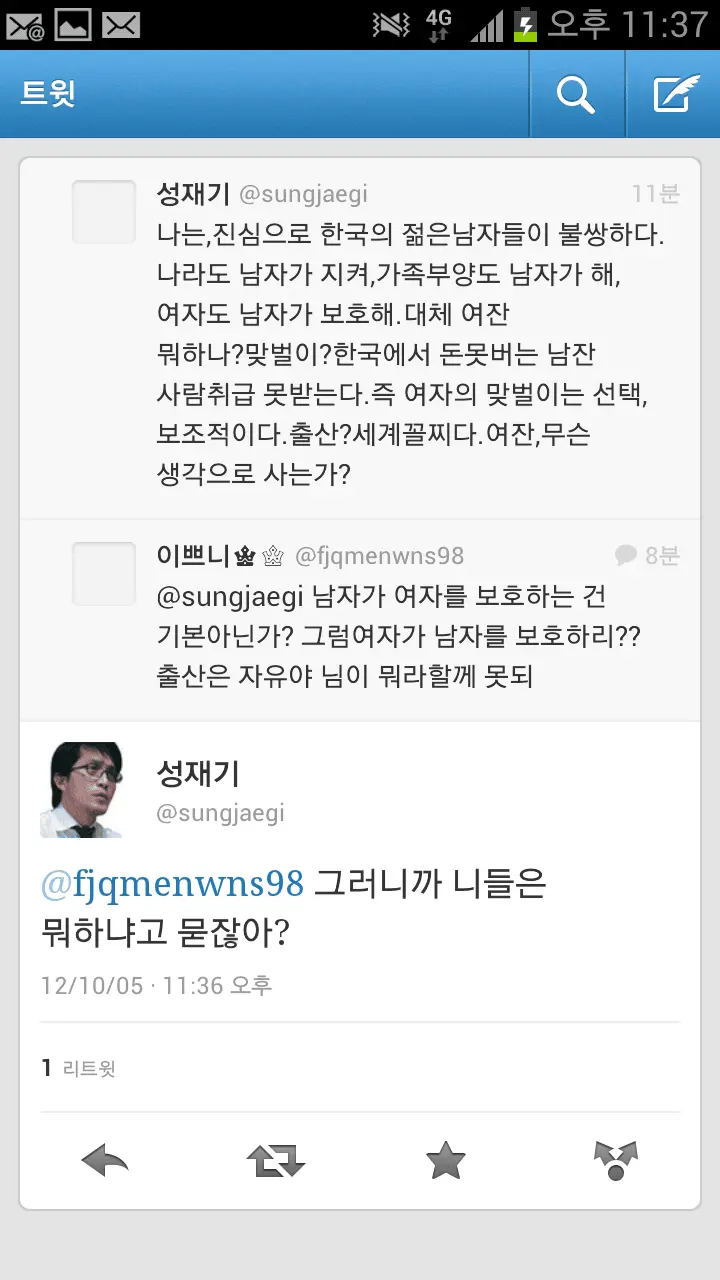The image size is (720, 1280).
Task: Tap the tweet timestamp 12/10/05 11:36 오후
Action: (156, 985)
